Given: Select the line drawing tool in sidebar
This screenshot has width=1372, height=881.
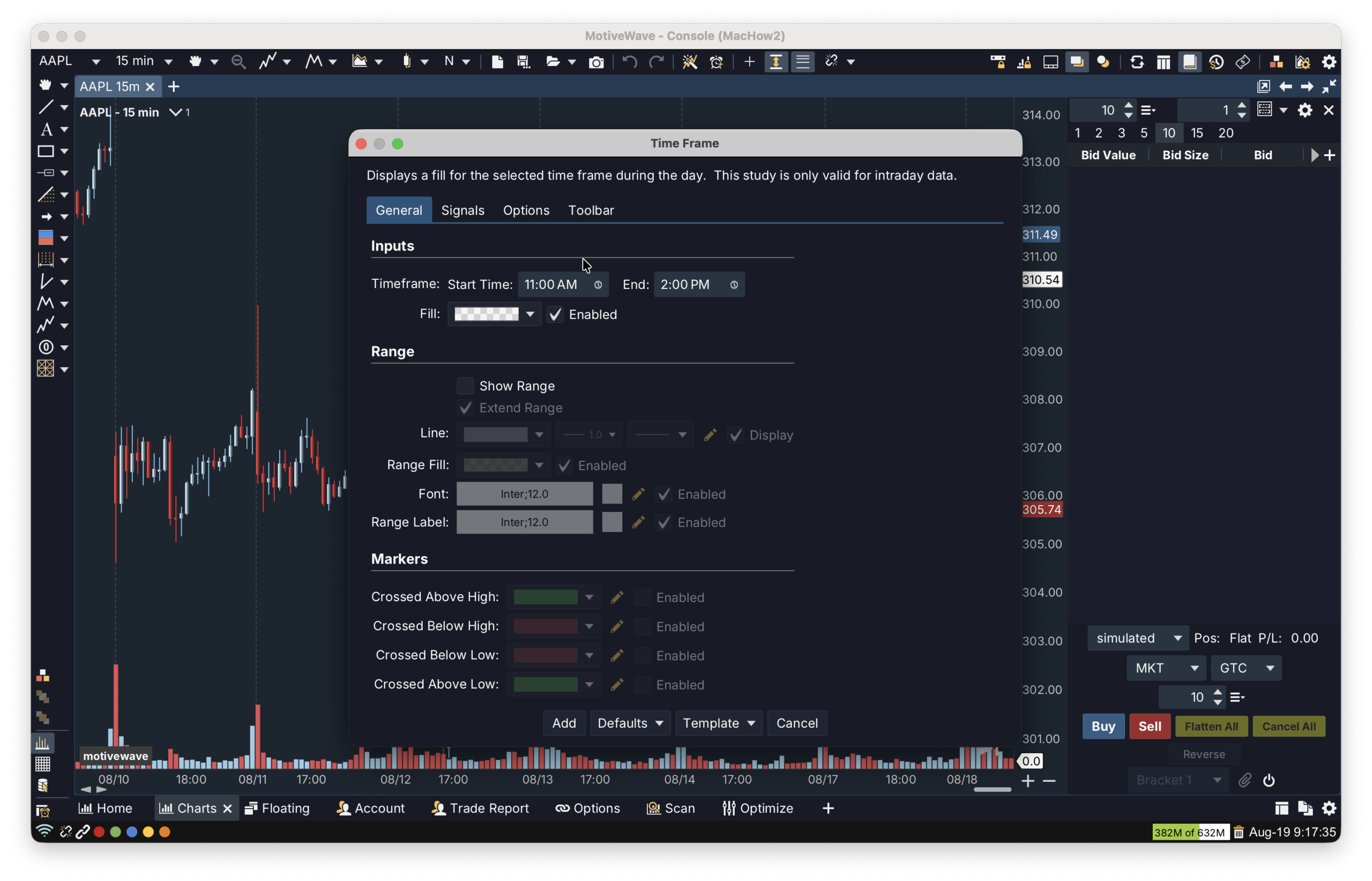Looking at the screenshot, I should click(46, 108).
